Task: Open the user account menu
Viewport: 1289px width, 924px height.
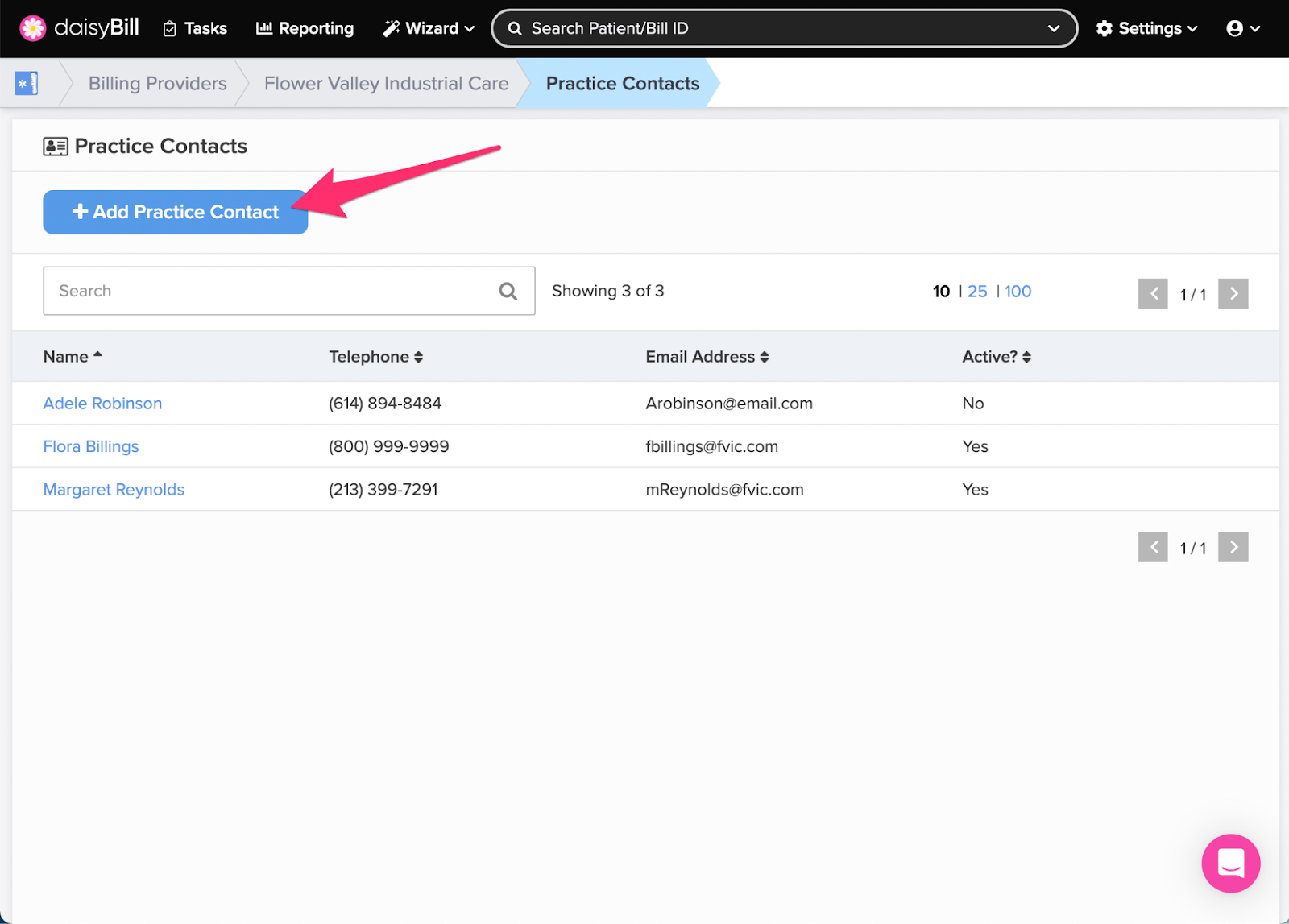Action: point(1242,28)
